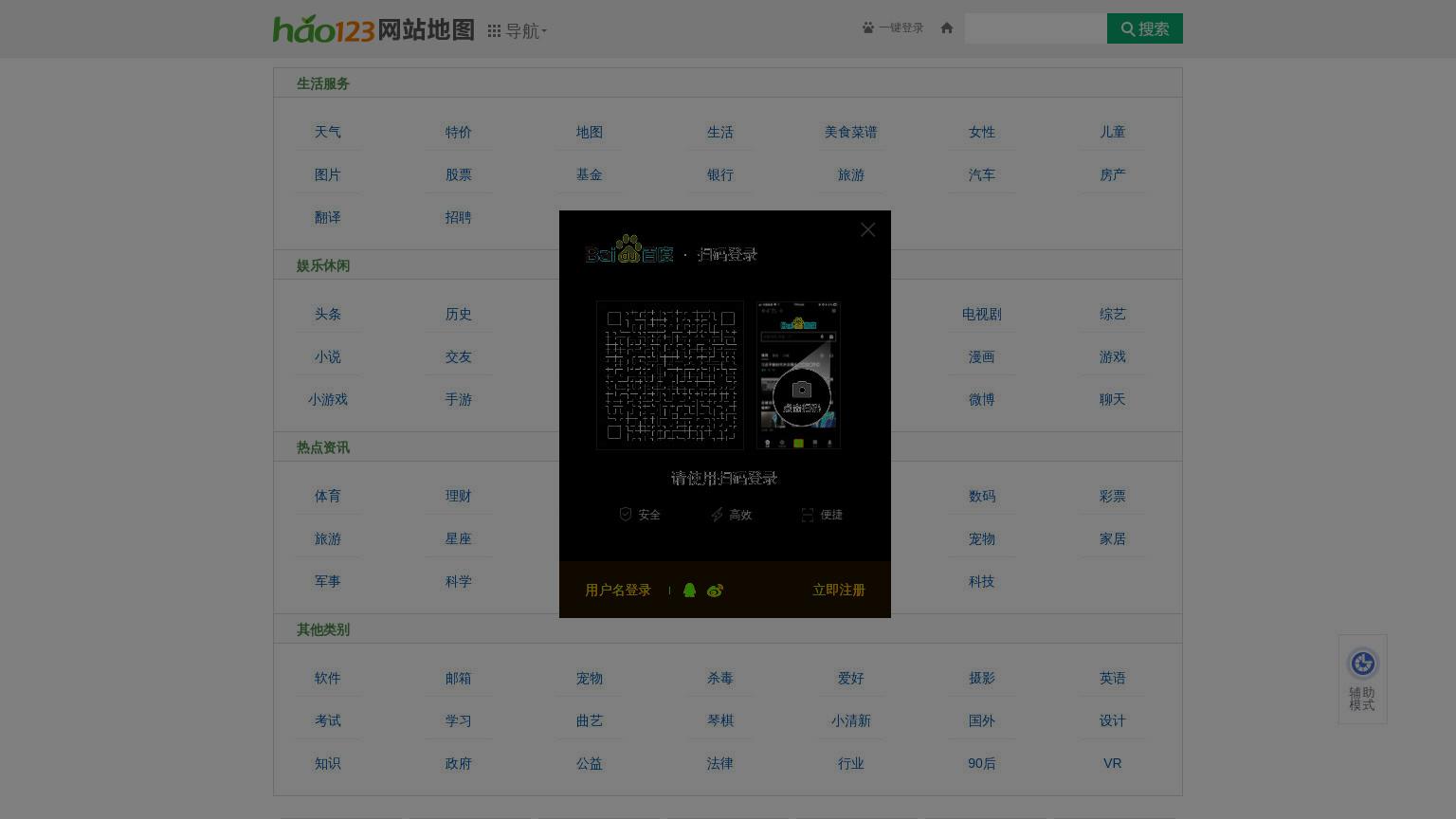Open the 摄影 link
This screenshot has width=1456, height=819.
coord(982,678)
